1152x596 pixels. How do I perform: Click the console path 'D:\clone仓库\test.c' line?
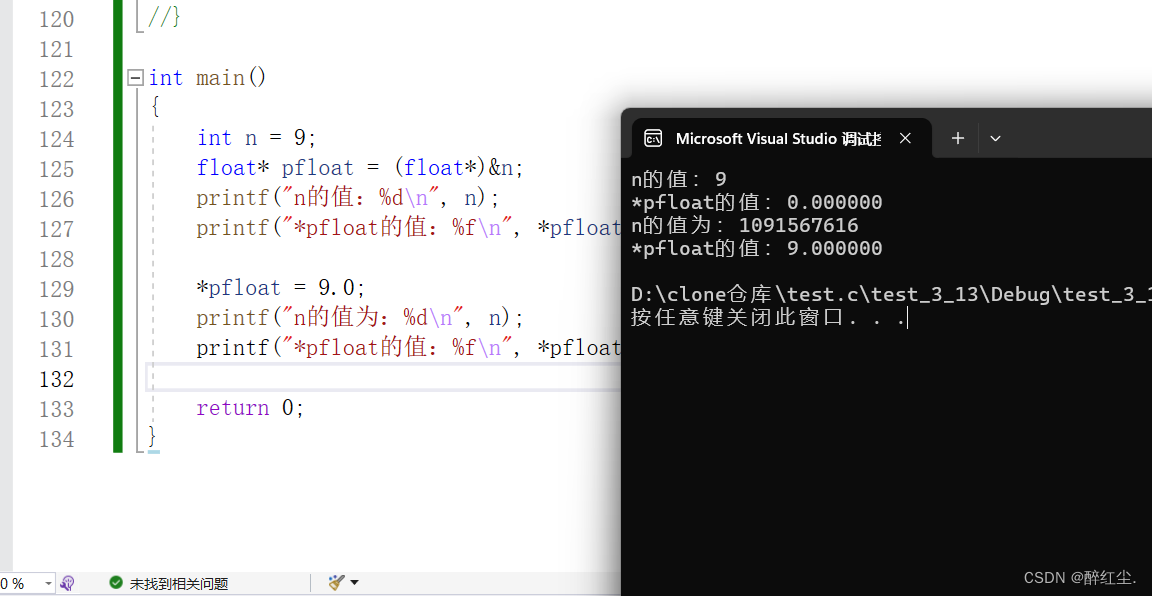click(x=891, y=295)
